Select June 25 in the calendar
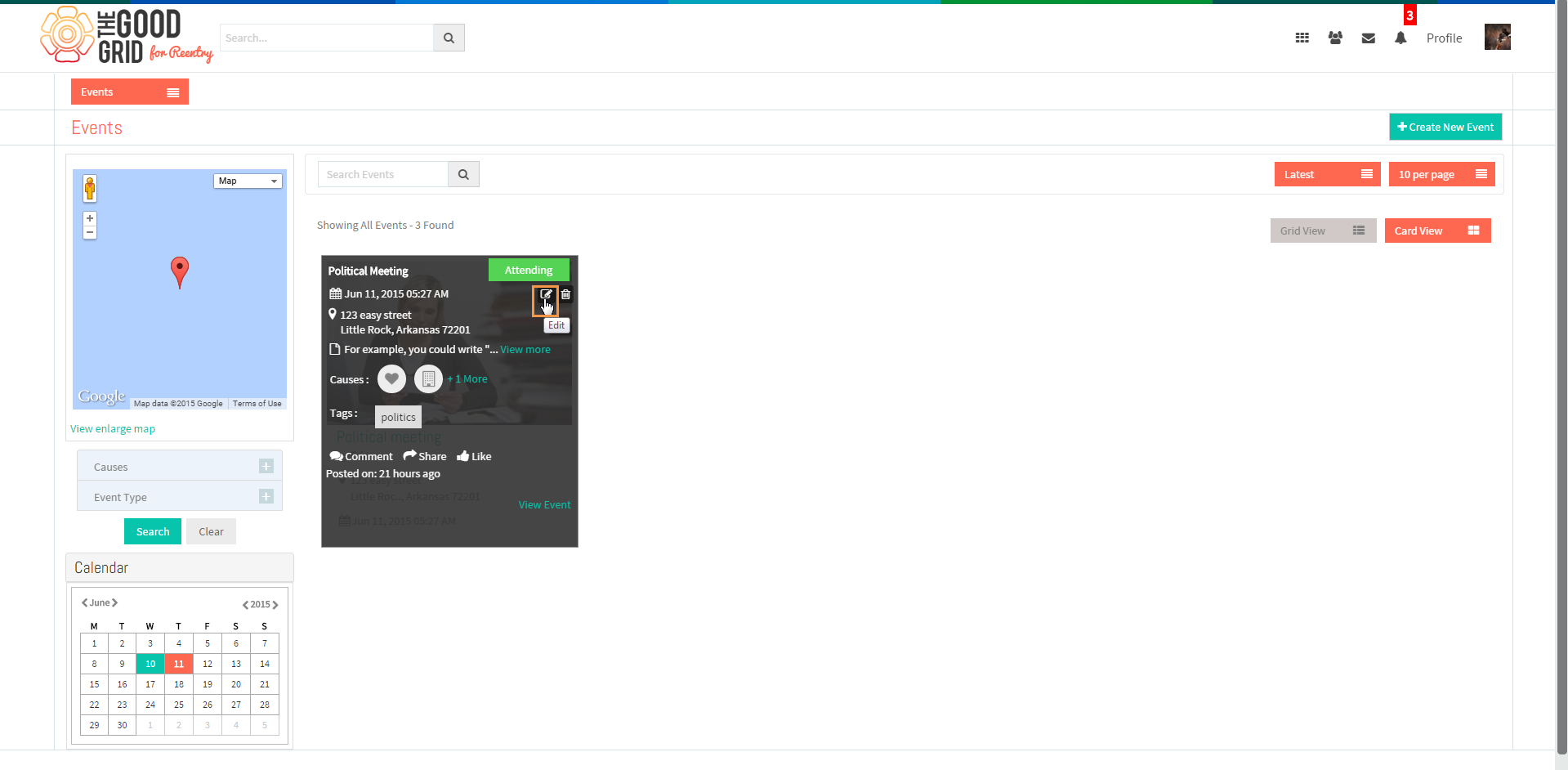1568x770 pixels. [x=179, y=705]
